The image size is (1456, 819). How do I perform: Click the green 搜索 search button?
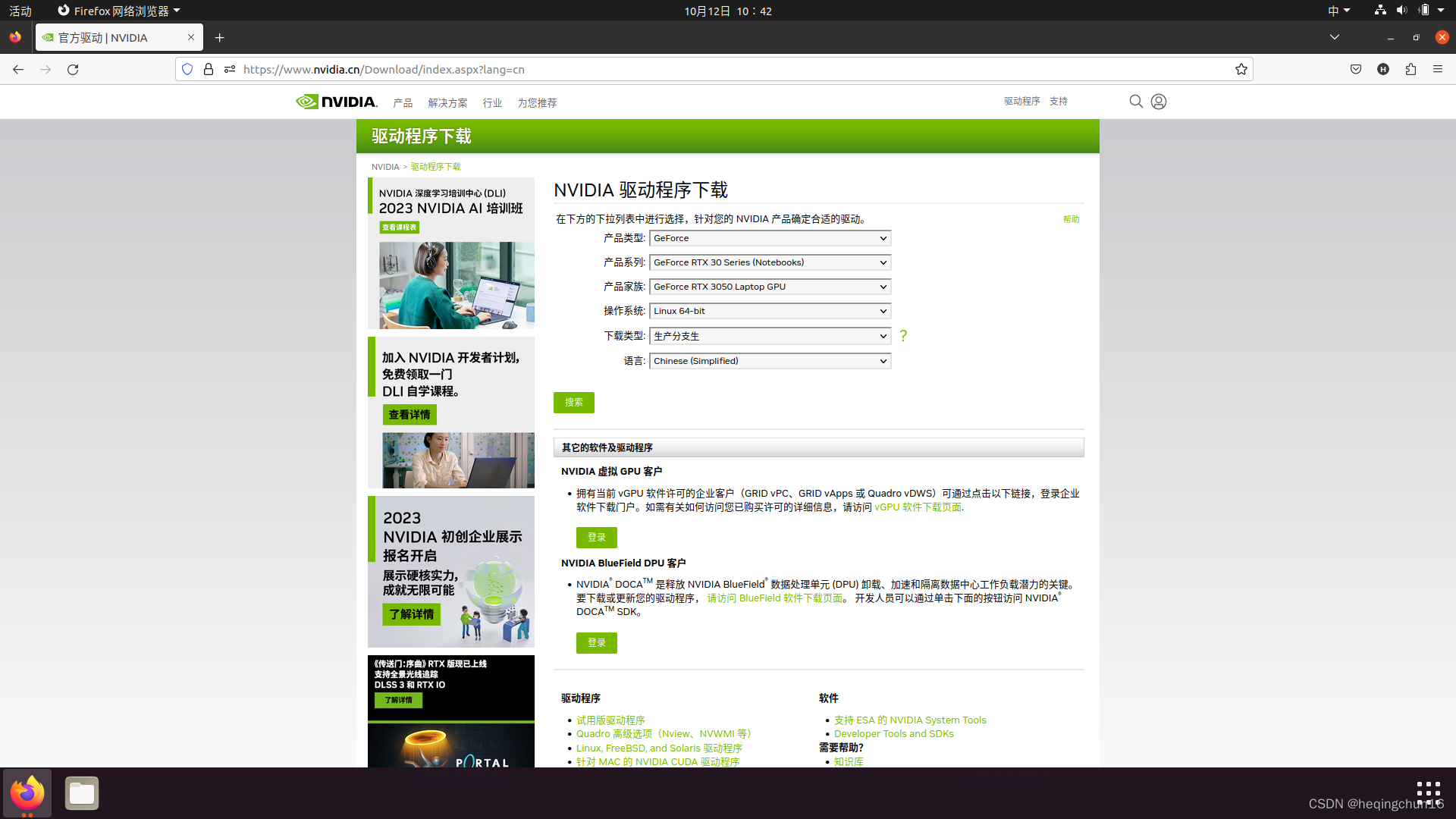(573, 403)
